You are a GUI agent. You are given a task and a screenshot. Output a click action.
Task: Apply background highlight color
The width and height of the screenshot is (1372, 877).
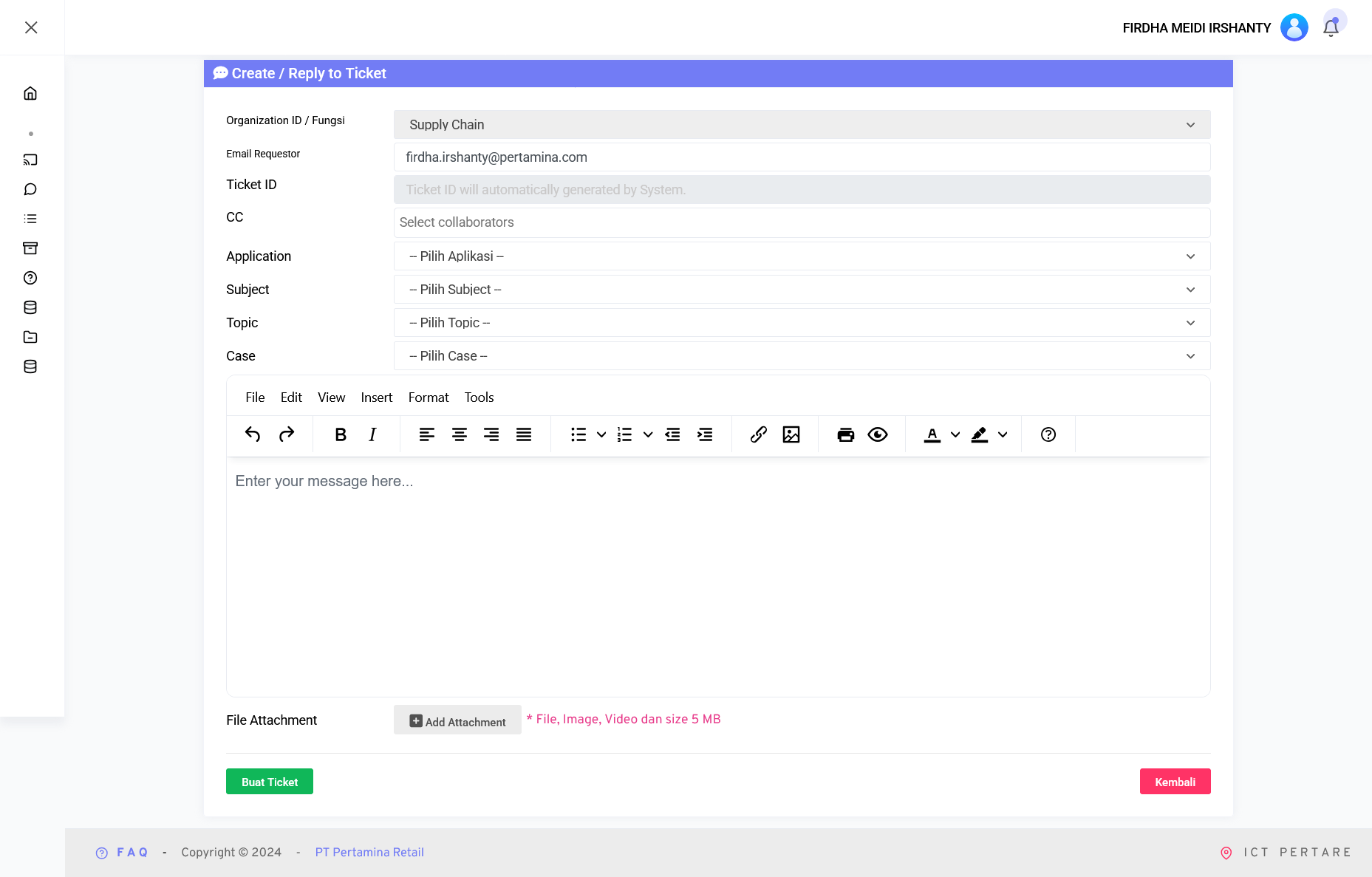[x=980, y=434]
